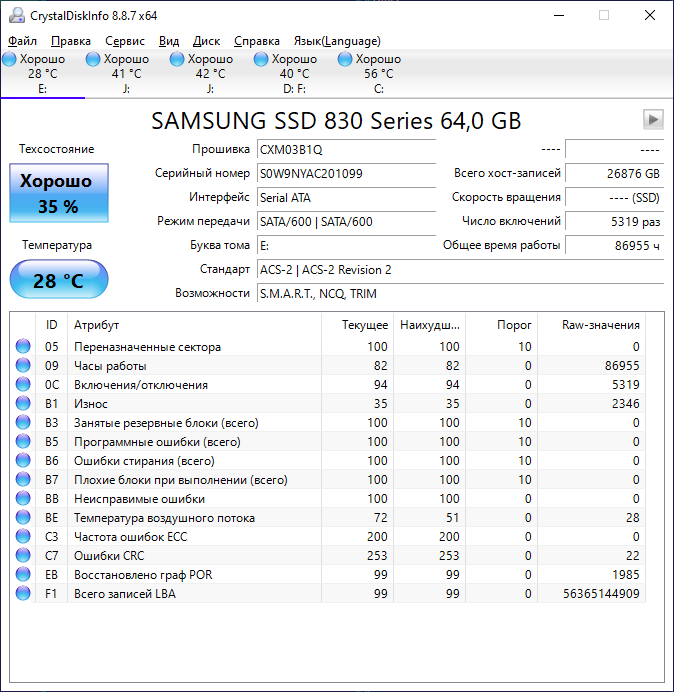Click status icon for attribute B1 Износ

click(23, 403)
